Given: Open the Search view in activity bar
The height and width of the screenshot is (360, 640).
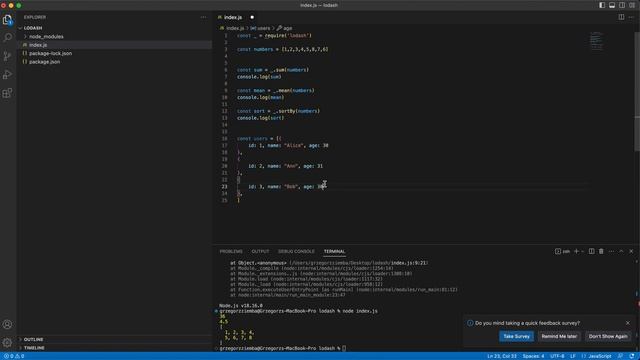Looking at the screenshot, I should coord(7,38).
